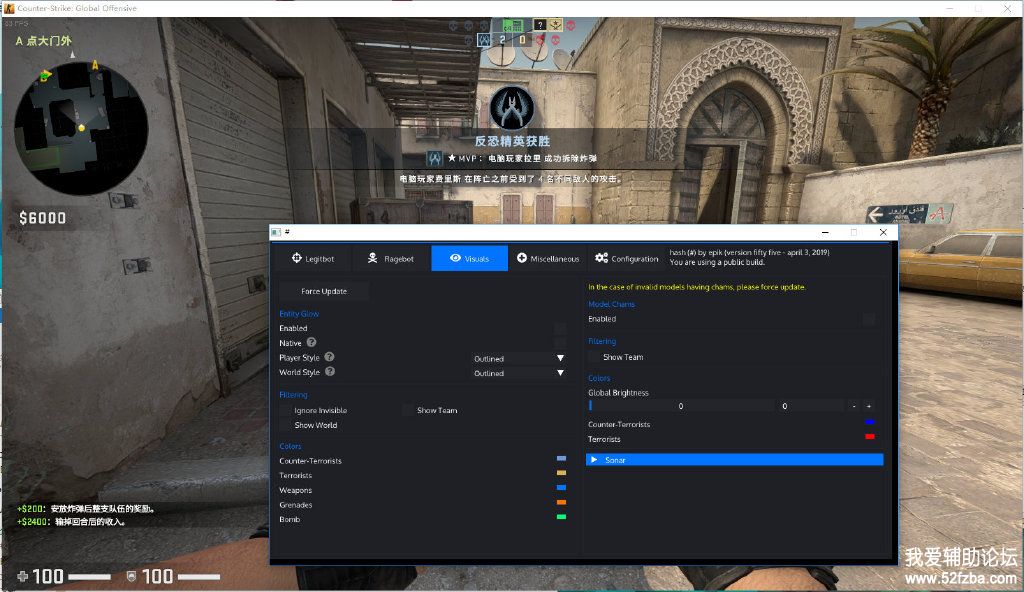
Task: Click the +$2400 round income message
Action: click(x=71, y=521)
